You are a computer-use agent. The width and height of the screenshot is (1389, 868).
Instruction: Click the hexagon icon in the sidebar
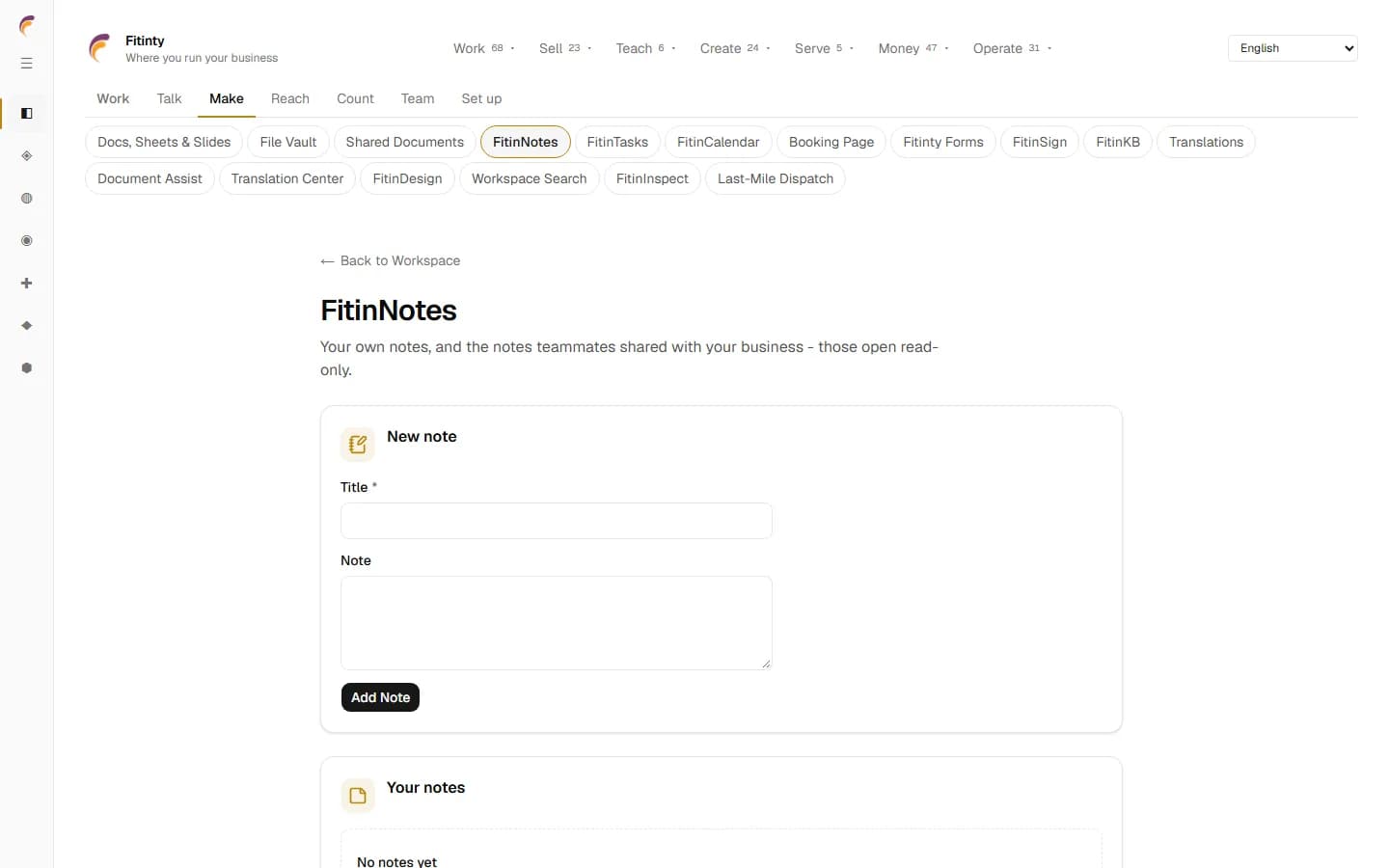[27, 368]
